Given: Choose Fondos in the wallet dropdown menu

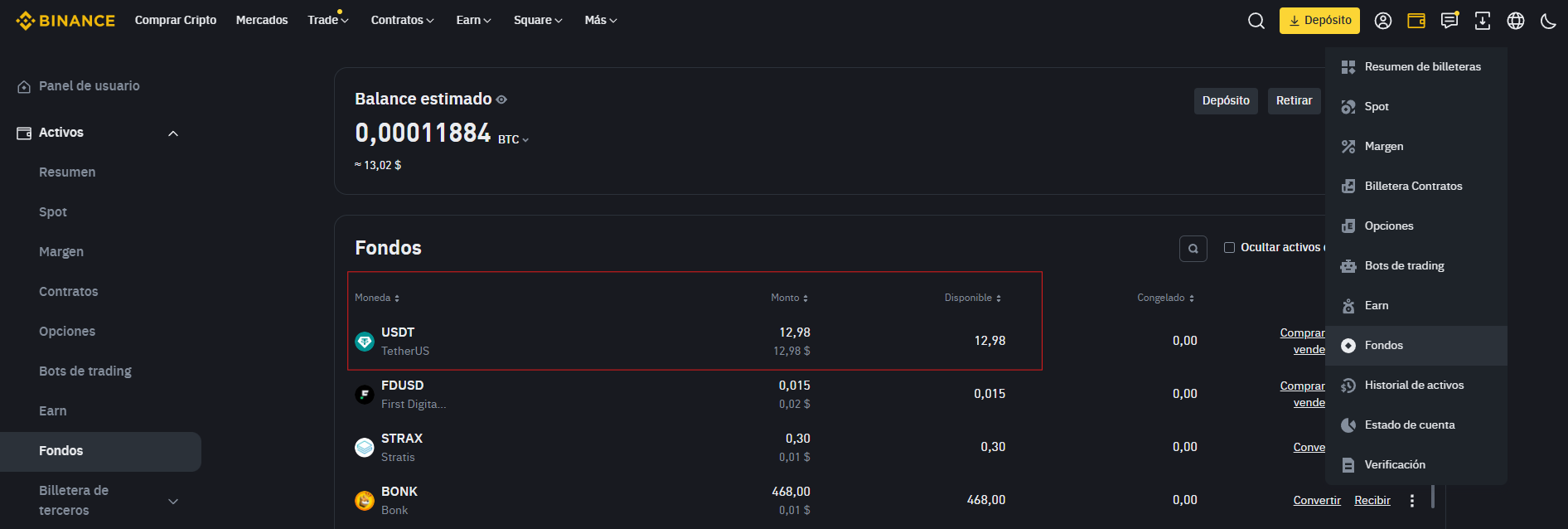Looking at the screenshot, I should pos(1416,346).
